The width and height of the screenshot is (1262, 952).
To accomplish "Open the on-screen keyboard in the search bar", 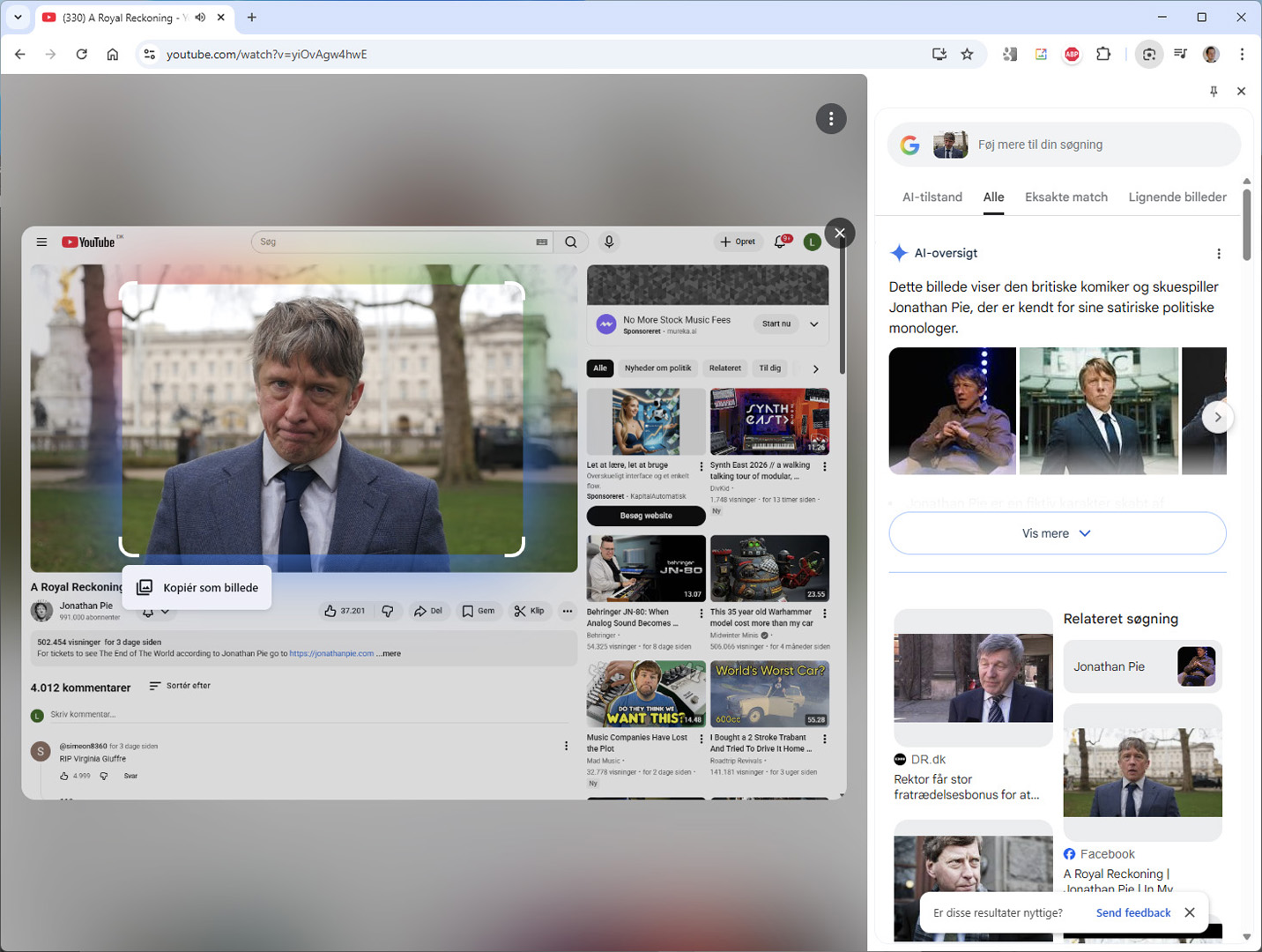I will [x=542, y=242].
